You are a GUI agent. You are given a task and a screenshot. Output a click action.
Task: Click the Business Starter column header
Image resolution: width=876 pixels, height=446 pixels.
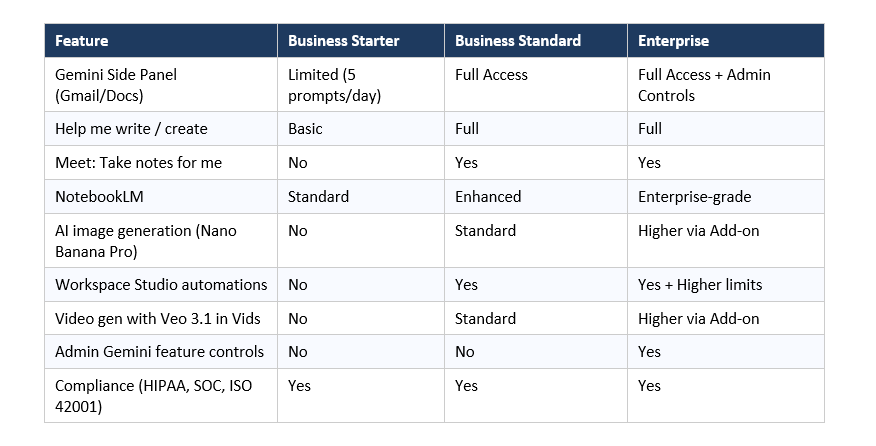tap(343, 41)
